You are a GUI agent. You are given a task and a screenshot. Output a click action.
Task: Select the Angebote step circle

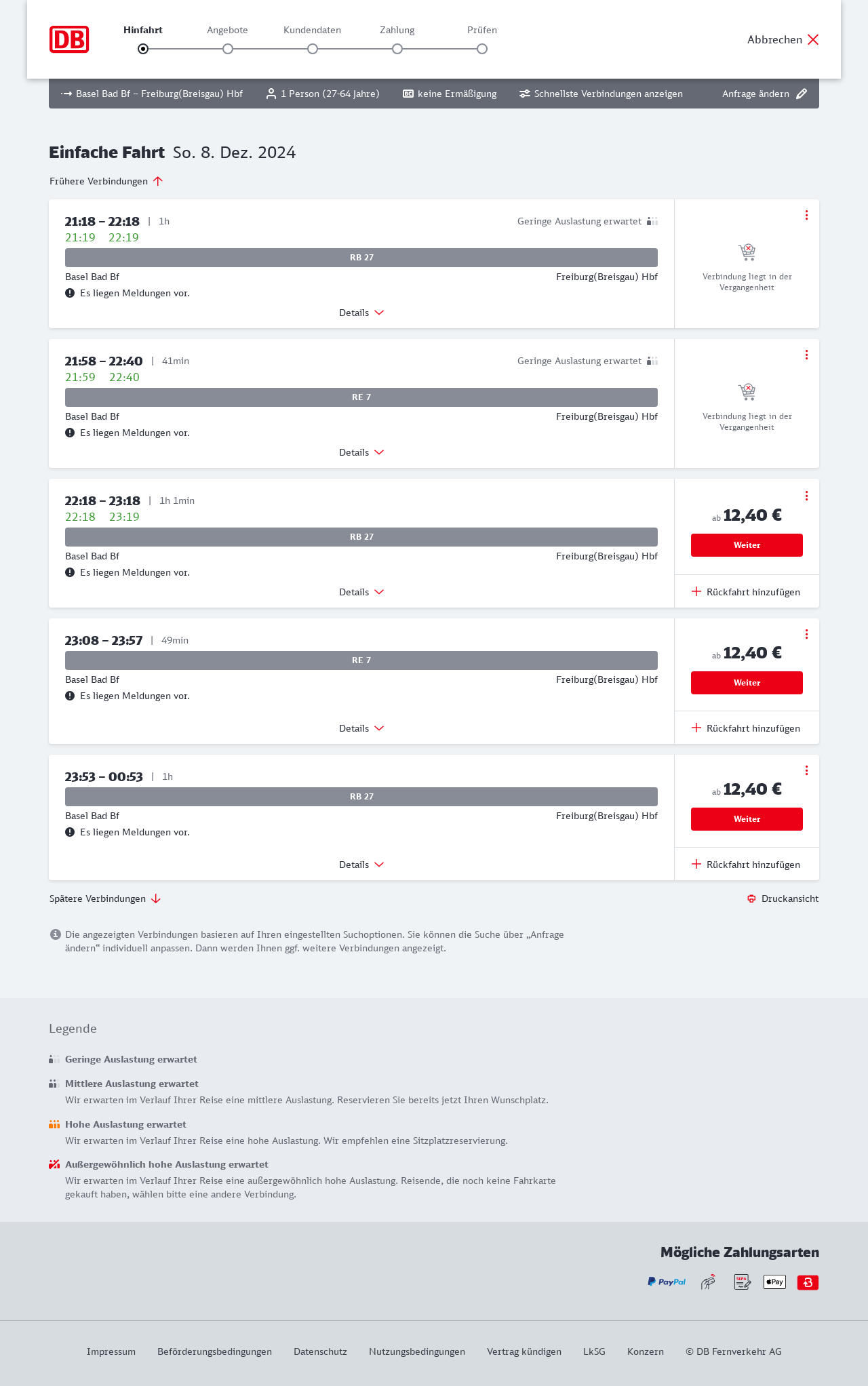click(228, 49)
